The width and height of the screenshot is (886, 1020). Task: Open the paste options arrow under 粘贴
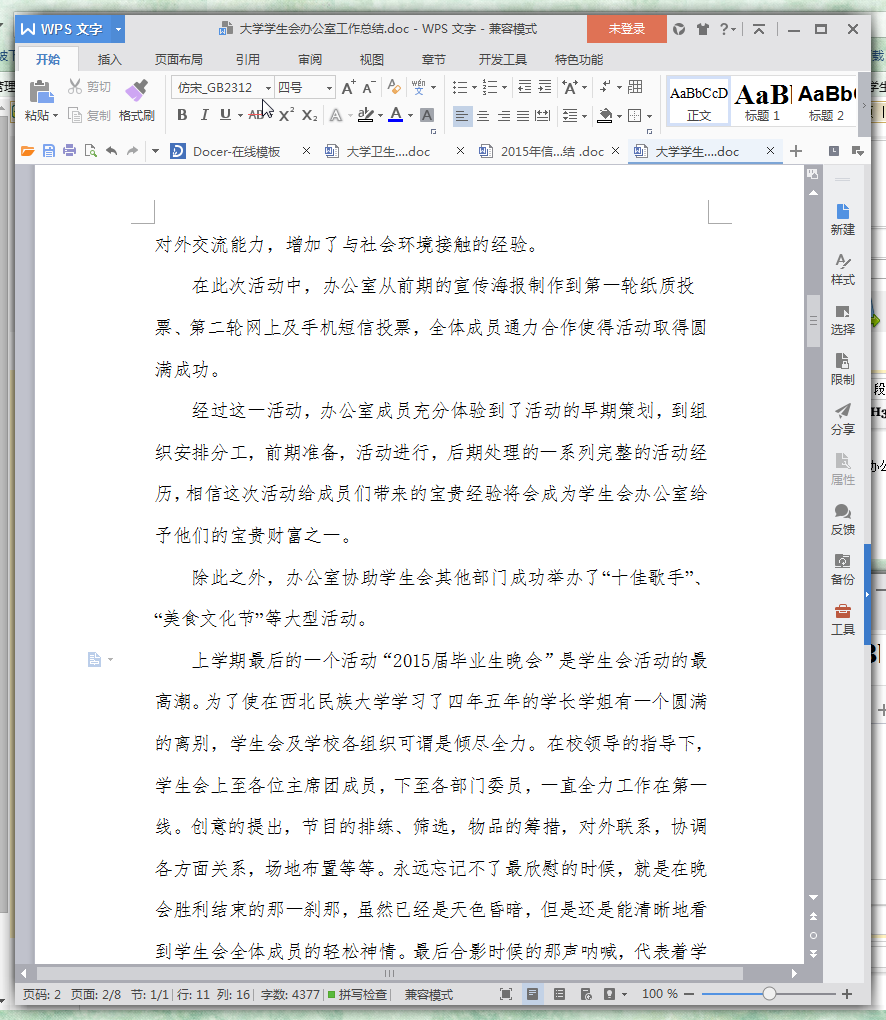coord(56,116)
